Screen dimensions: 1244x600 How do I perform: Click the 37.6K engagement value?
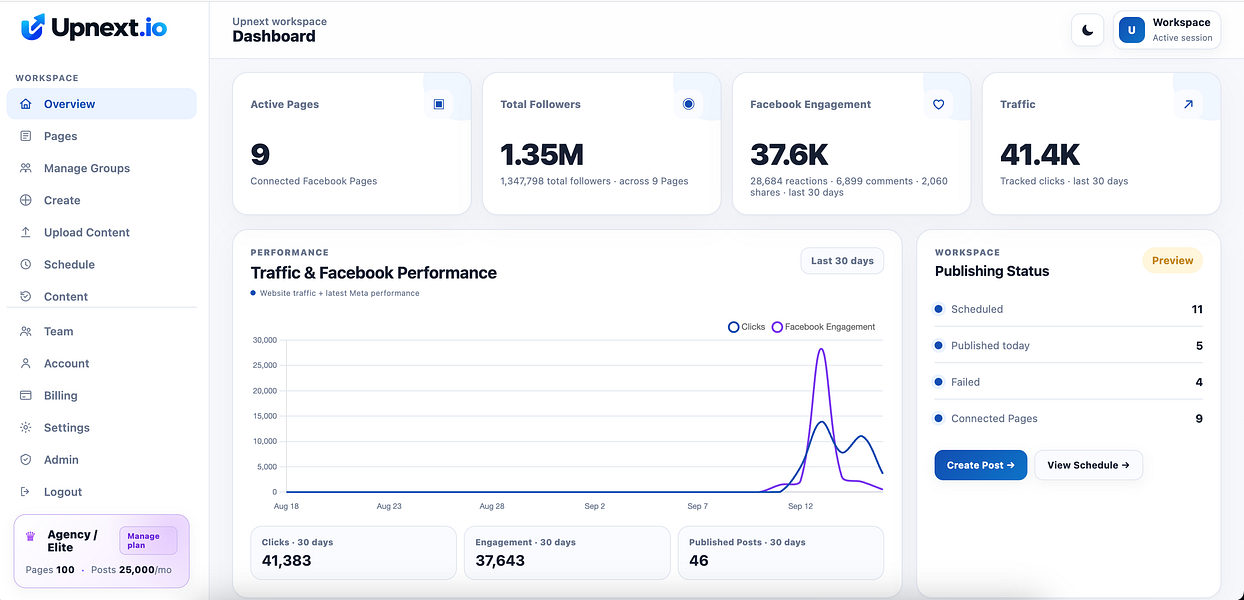(x=789, y=155)
